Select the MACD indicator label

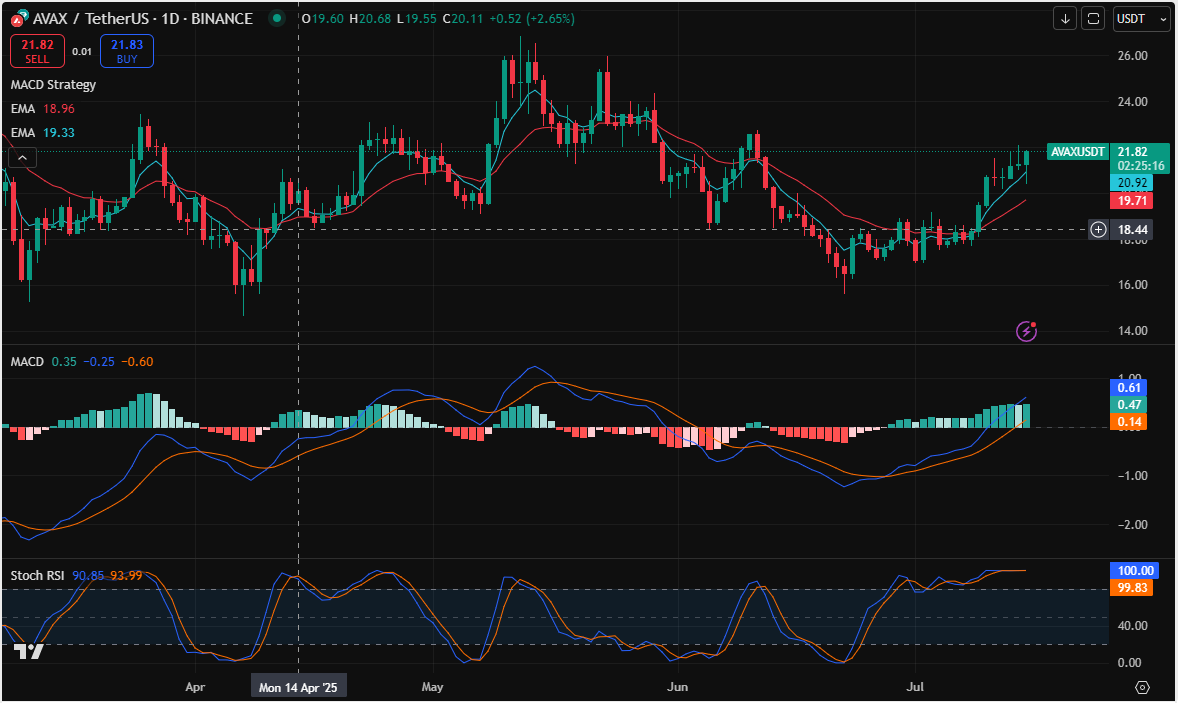tap(27, 362)
